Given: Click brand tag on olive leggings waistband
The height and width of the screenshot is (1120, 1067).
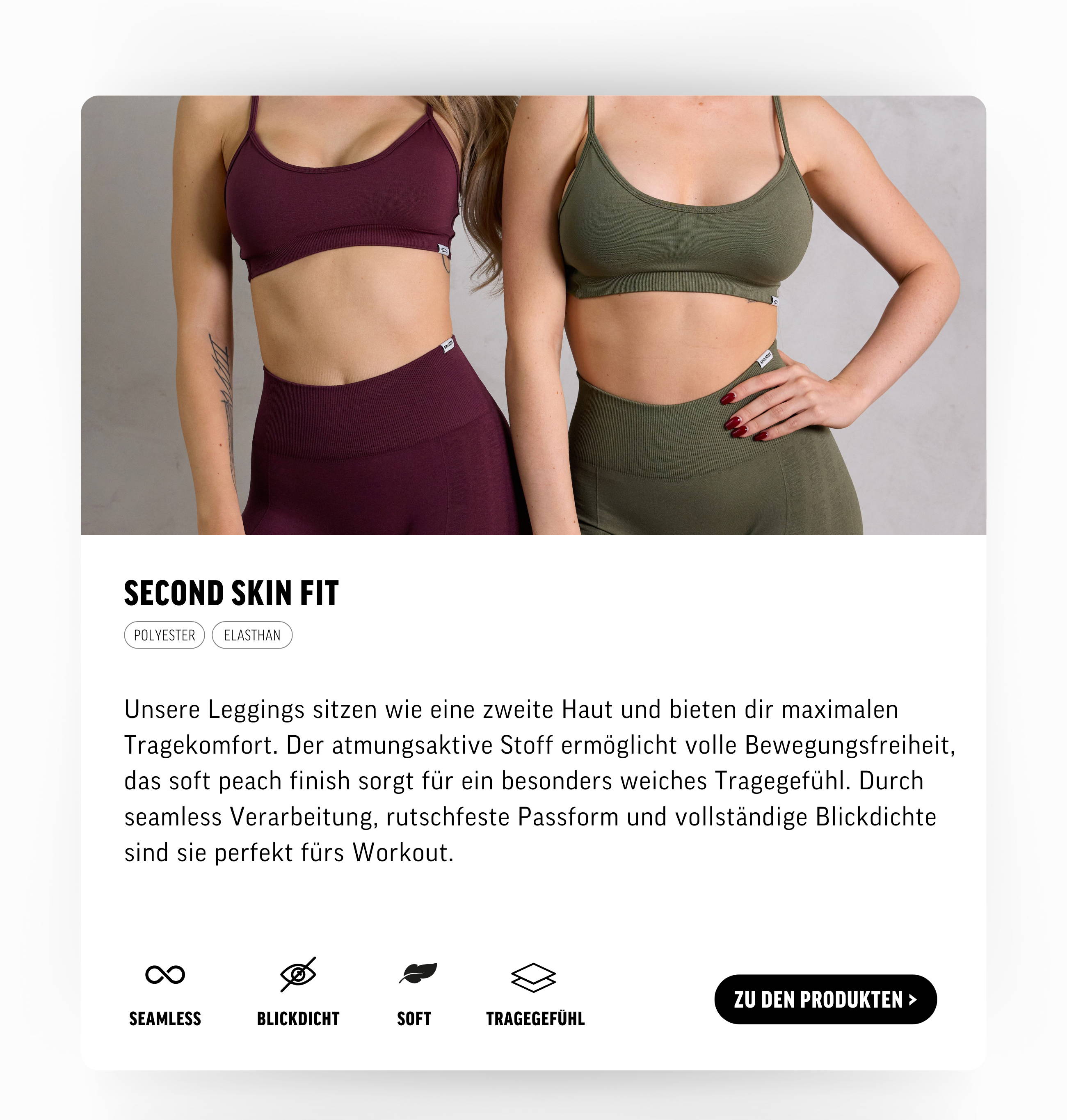Looking at the screenshot, I should pyautogui.click(x=765, y=358).
